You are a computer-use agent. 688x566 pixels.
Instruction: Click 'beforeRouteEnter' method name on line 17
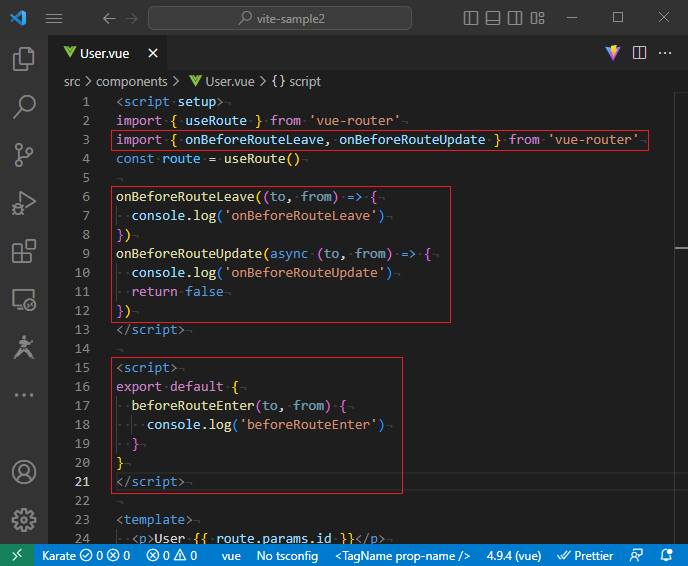point(193,406)
